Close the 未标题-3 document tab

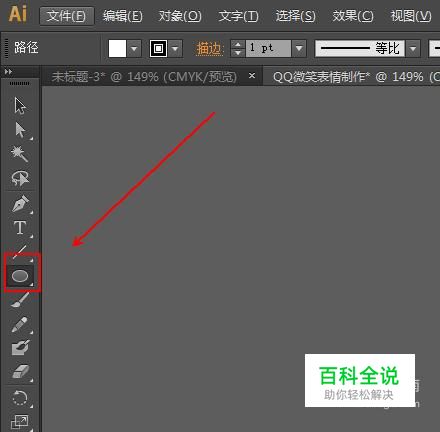pyautogui.click(x=252, y=76)
